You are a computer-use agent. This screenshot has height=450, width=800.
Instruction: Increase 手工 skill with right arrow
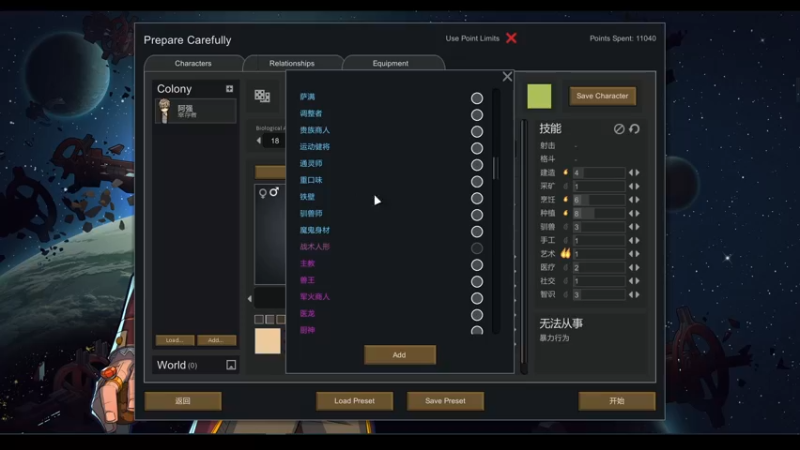[x=637, y=240]
